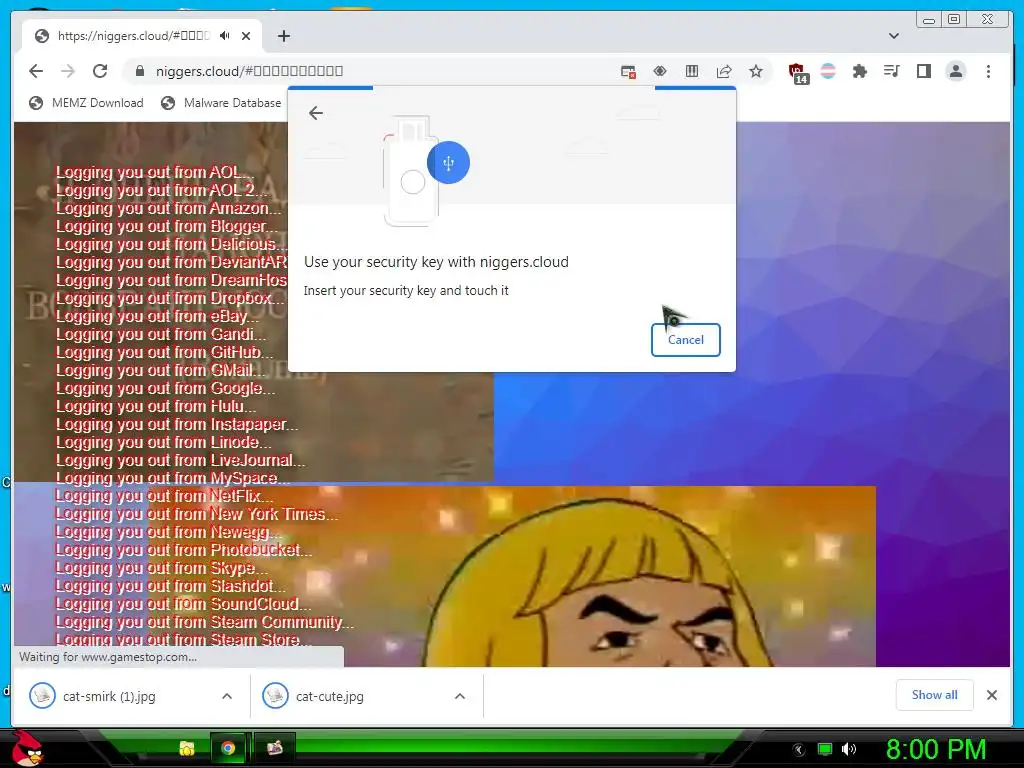1024x768 pixels.
Task: Open the media controls icon in the toolbar
Action: click(x=891, y=71)
